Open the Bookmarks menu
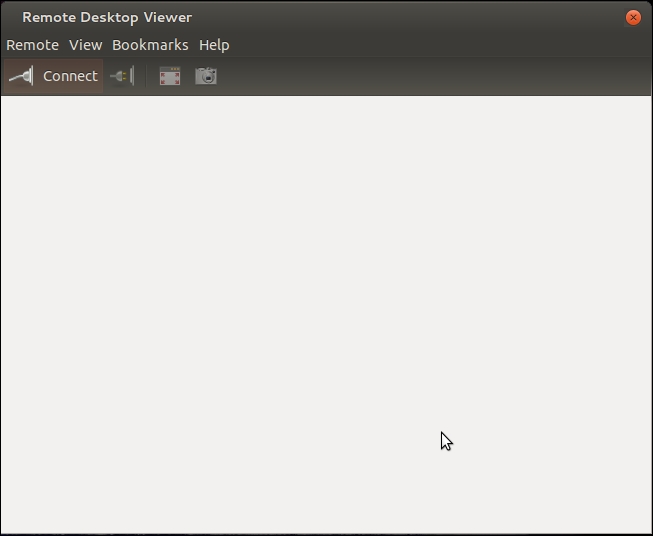This screenshot has height=536, width=653. (150, 45)
